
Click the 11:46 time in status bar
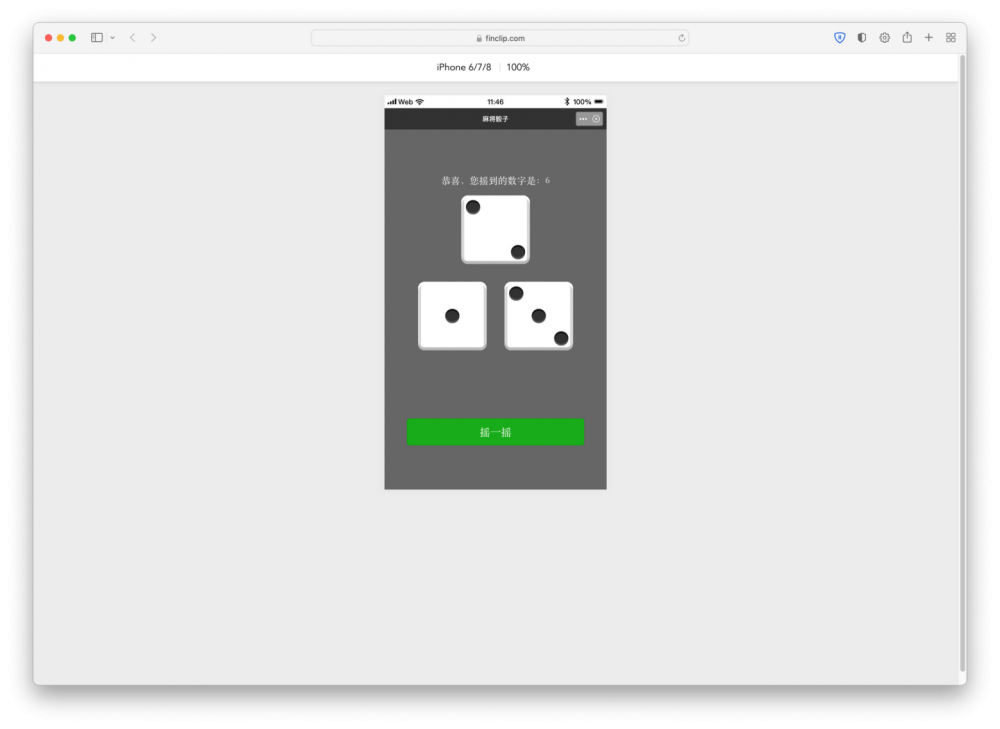495,101
